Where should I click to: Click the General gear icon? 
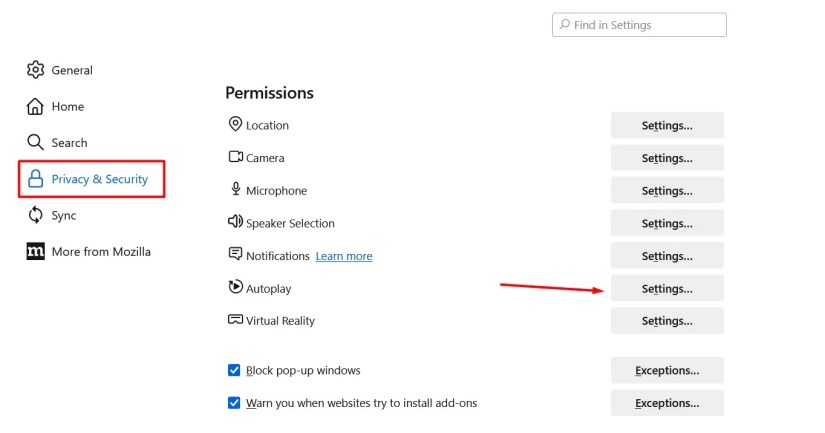35,70
